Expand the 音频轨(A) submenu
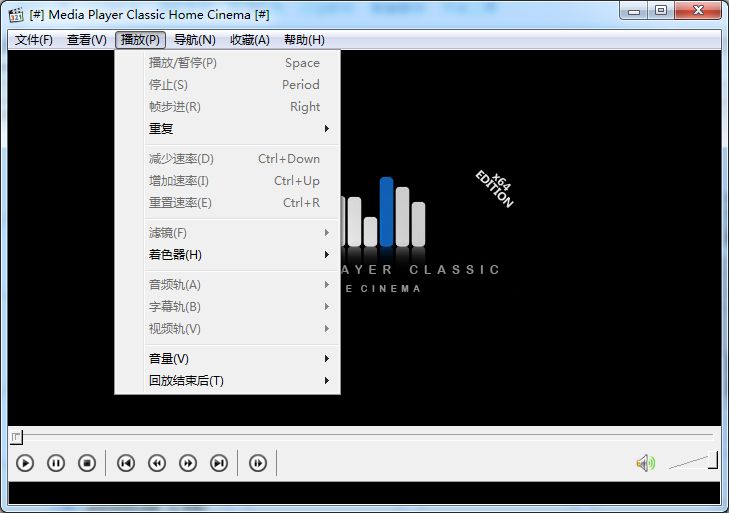Viewport: 729px width, 513px height. coord(228,285)
